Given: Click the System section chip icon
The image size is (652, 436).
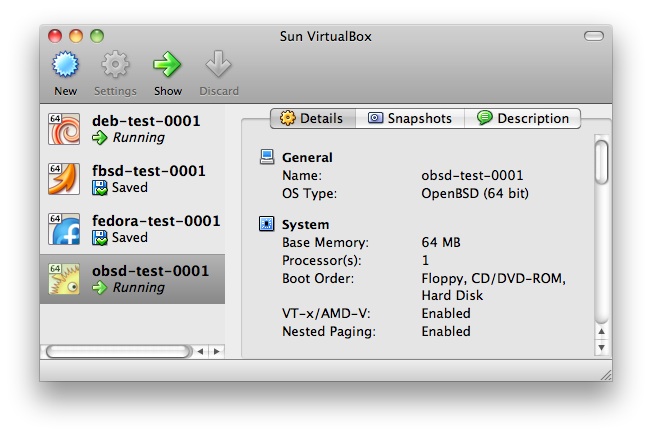Looking at the screenshot, I should pyautogui.click(x=267, y=224).
